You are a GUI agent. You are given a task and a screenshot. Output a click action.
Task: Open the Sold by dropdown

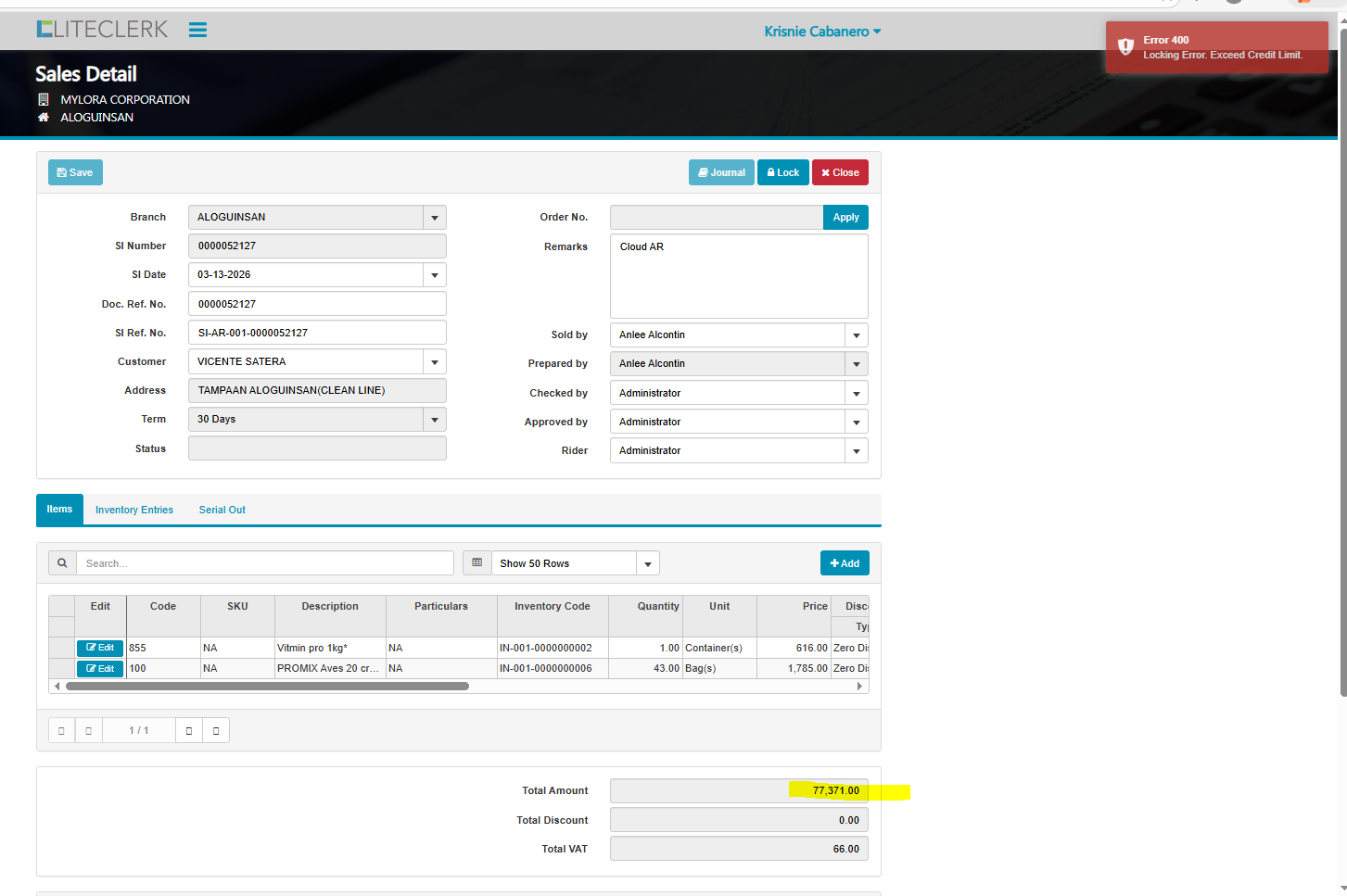point(857,335)
